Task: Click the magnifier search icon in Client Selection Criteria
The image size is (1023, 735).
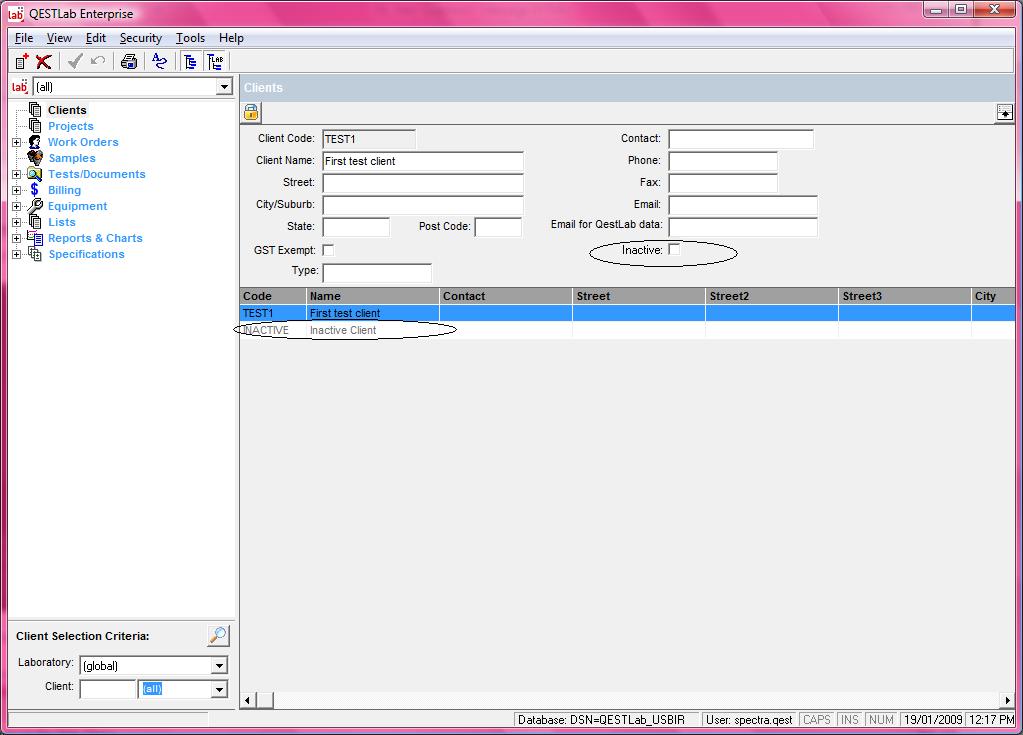Action: pos(218,636)
